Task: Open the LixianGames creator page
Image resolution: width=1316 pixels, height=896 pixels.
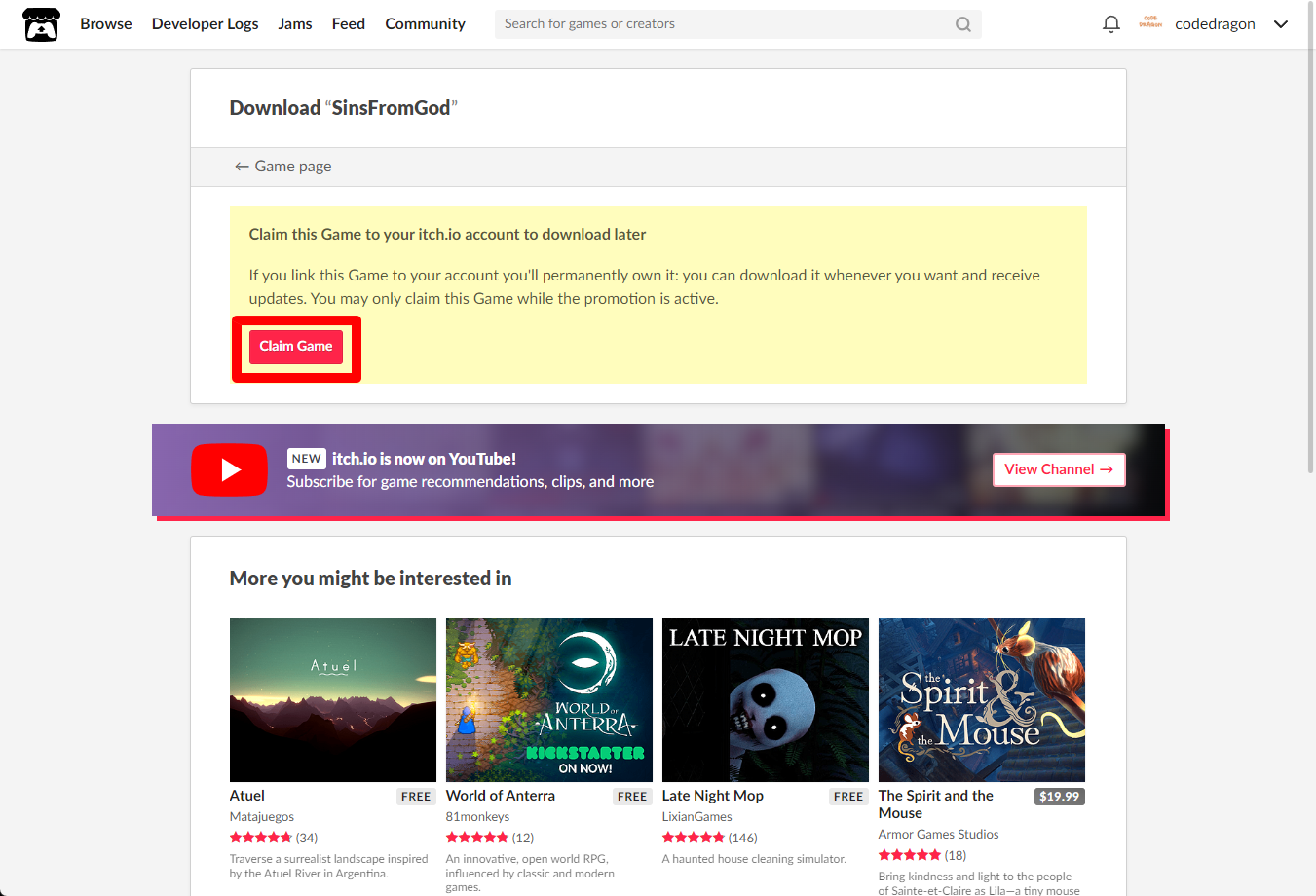Action: point(697,817)
